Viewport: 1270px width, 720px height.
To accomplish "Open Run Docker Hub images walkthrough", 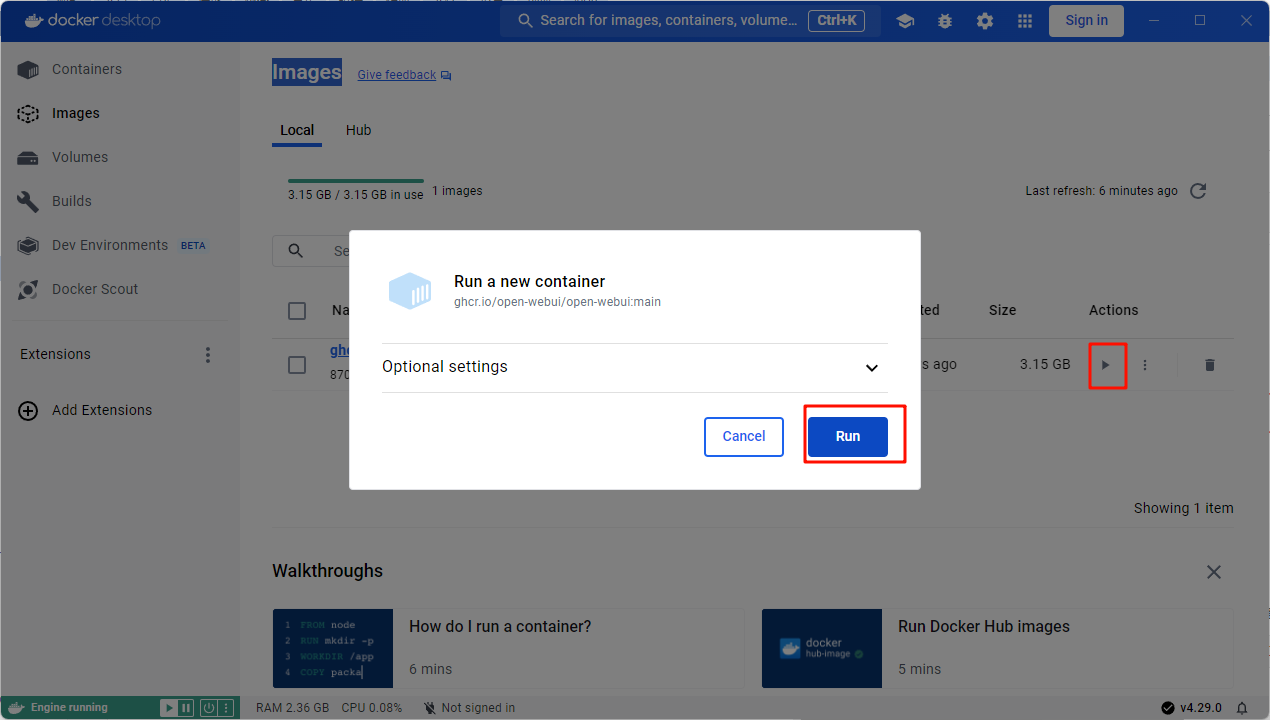I will pyautogui.click(x=997, y=648).
